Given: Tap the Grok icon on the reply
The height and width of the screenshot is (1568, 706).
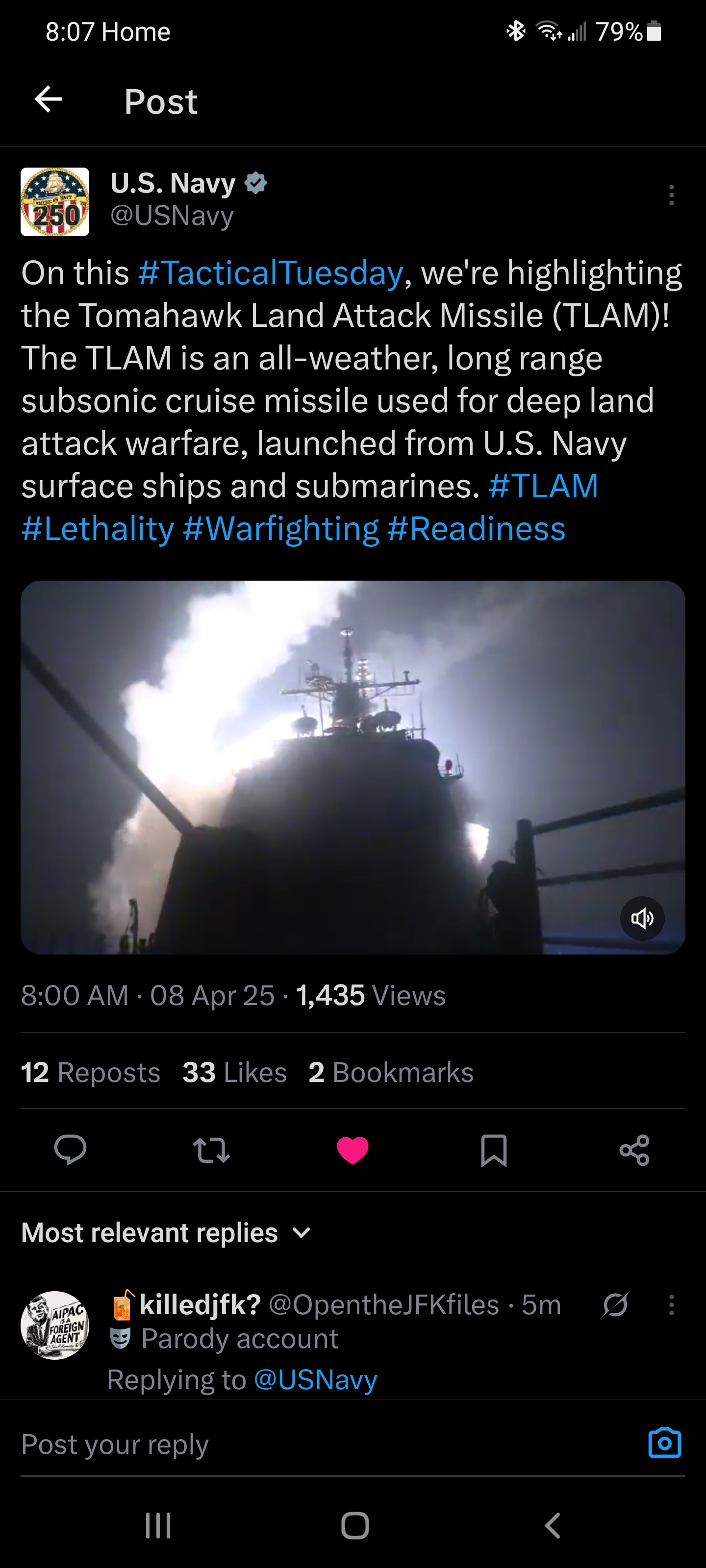Looking at the screenshot, I should [x=615, y=1304].
